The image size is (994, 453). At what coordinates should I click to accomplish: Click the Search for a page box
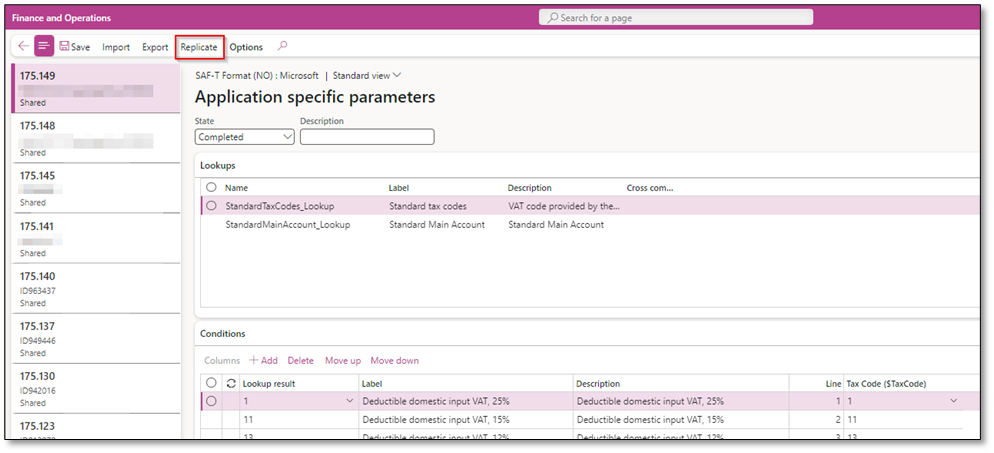676,17
